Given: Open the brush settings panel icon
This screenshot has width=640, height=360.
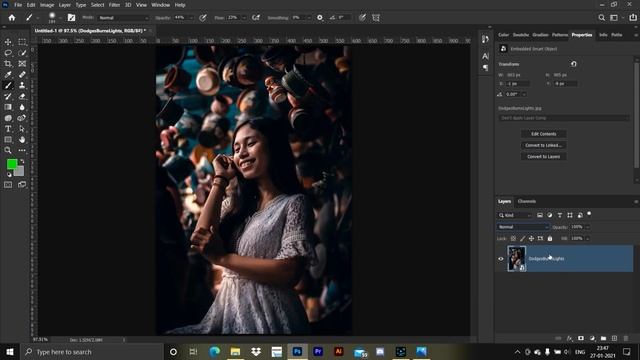Looking at the screenshot, I should (71, 18).
